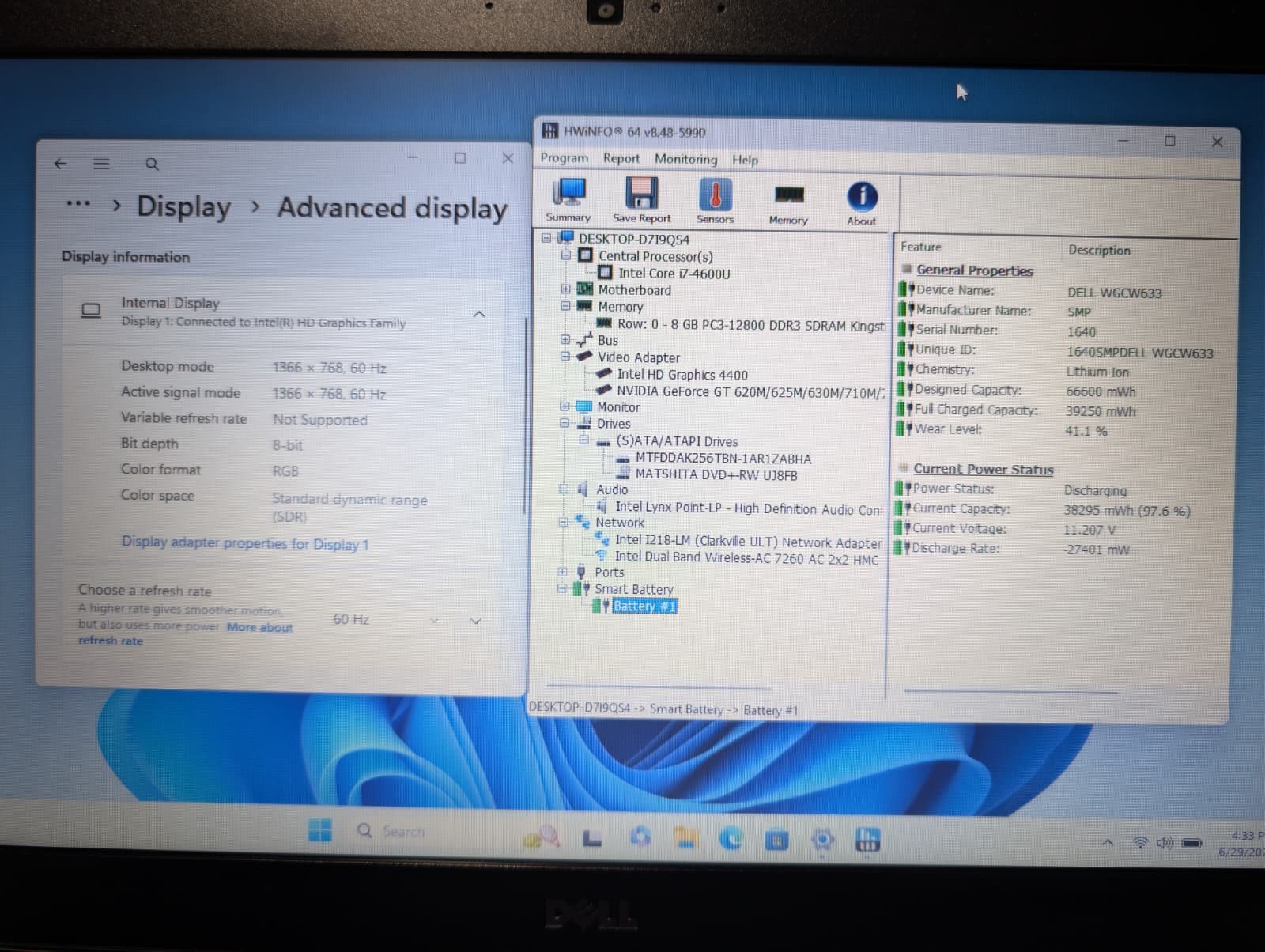Image resolution: width=1265 pixels, height=952 pixels.
Task: Select Intel I218-LM Network Adapter entry
Action: (x=748, y=542)
